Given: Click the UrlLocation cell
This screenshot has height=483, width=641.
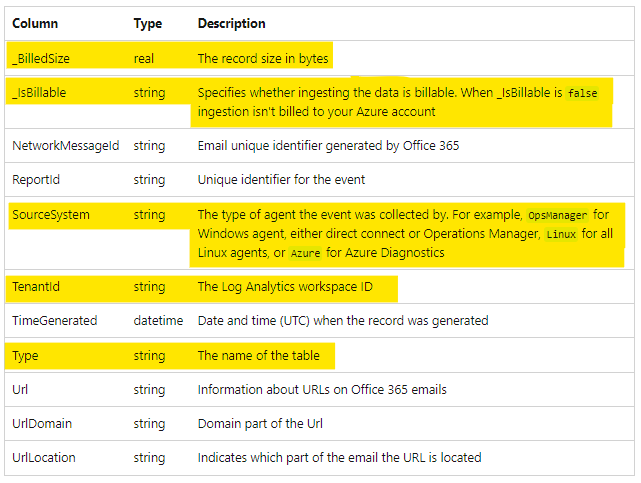Looking at the screenshot, I should [x=44, y=458].
